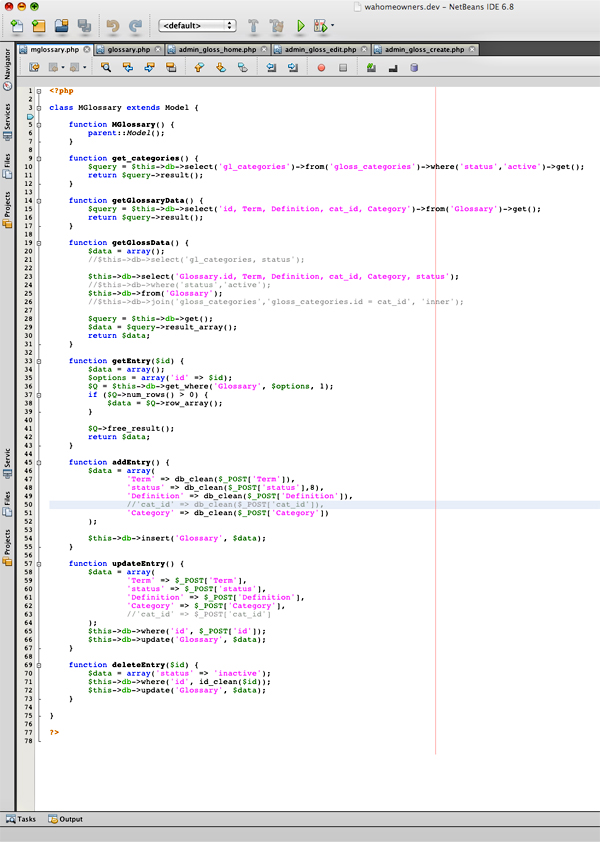
Task: Click the New Project toolbar icon
Action: point(38,25)
